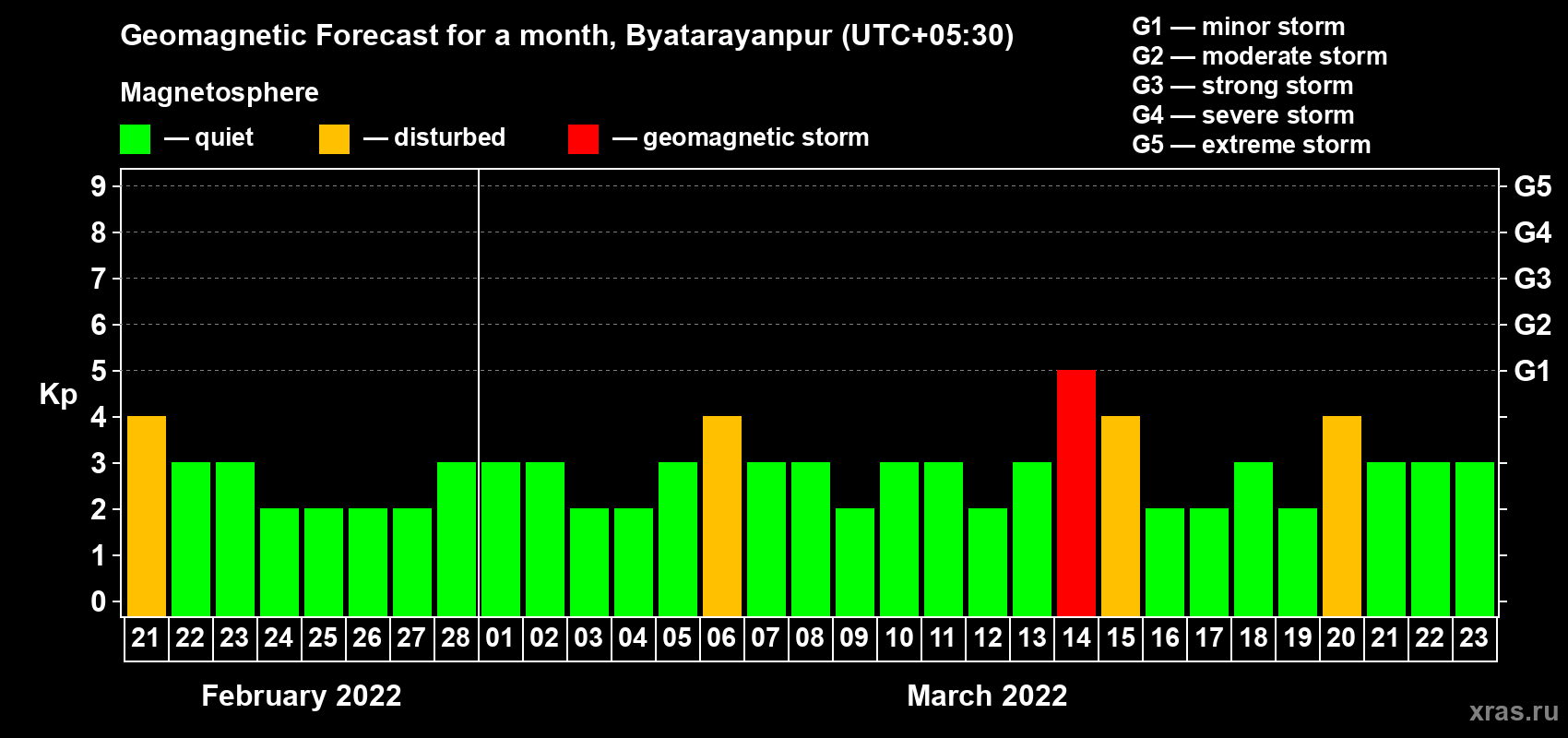Select the orange bar for March 20
The width and height of the screenshot is (1568, 738).
pos(1342,516)
